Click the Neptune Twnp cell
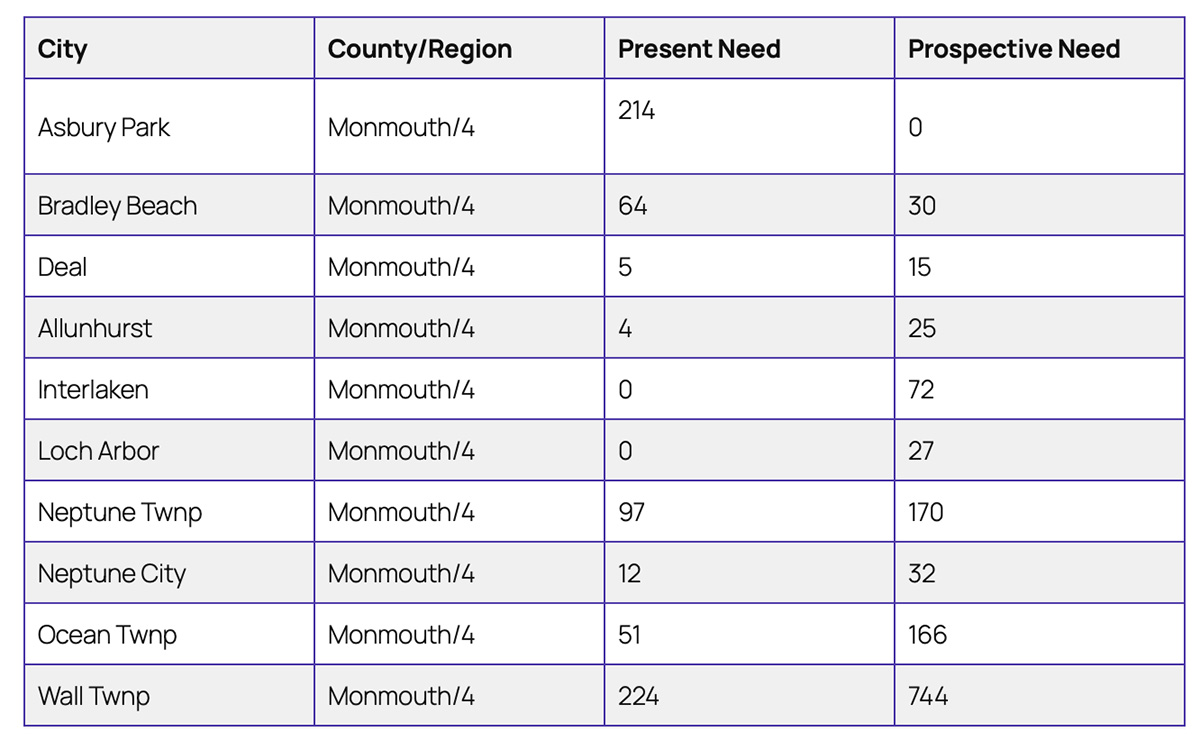The height and width of the screenshot is (750, 1200). [120, 512]
